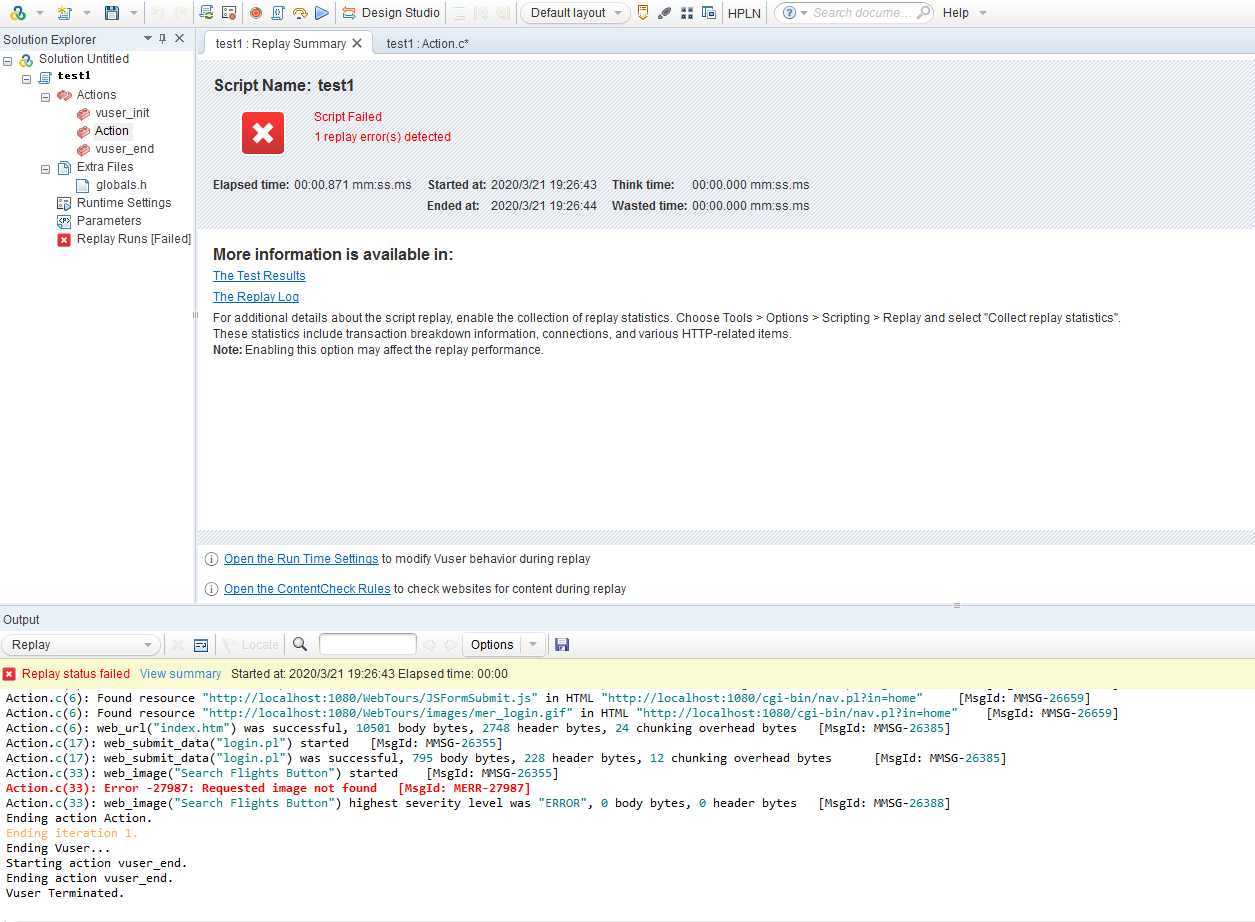Click the search magnifier in document search
This screenshot has height=922, width=1255.
coord(922,13)
